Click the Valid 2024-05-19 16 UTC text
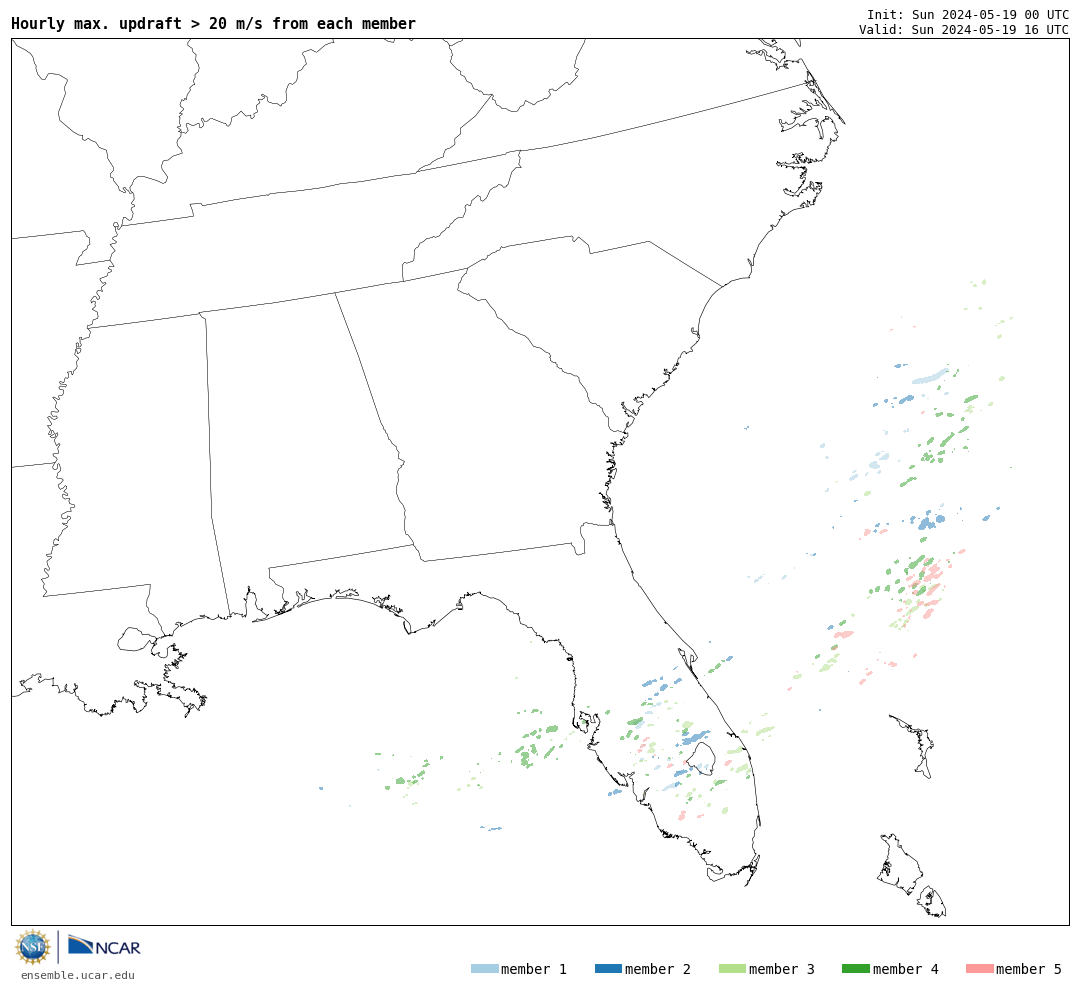Screen dimensions: 1080x988 point(964,30)
